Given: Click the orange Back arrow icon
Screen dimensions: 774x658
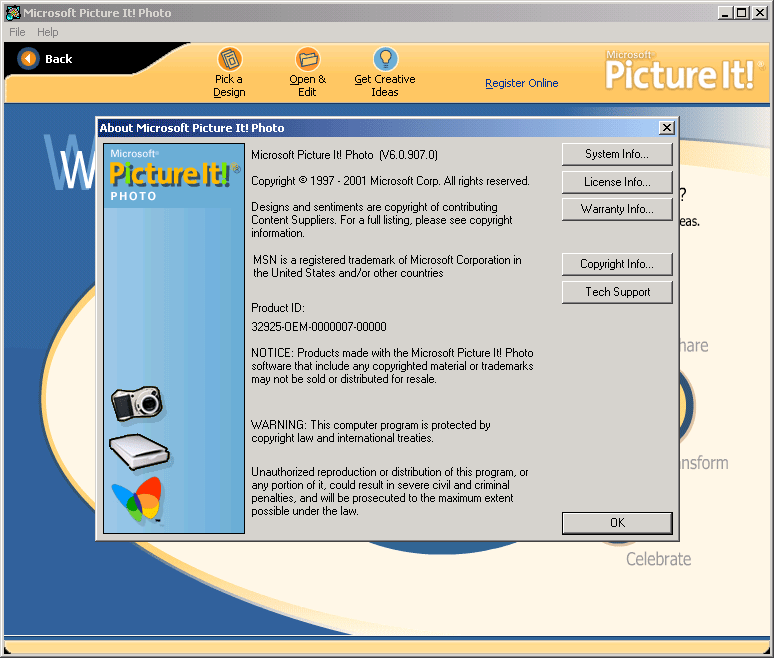Looking at the screenshot, I should point(28,59).
